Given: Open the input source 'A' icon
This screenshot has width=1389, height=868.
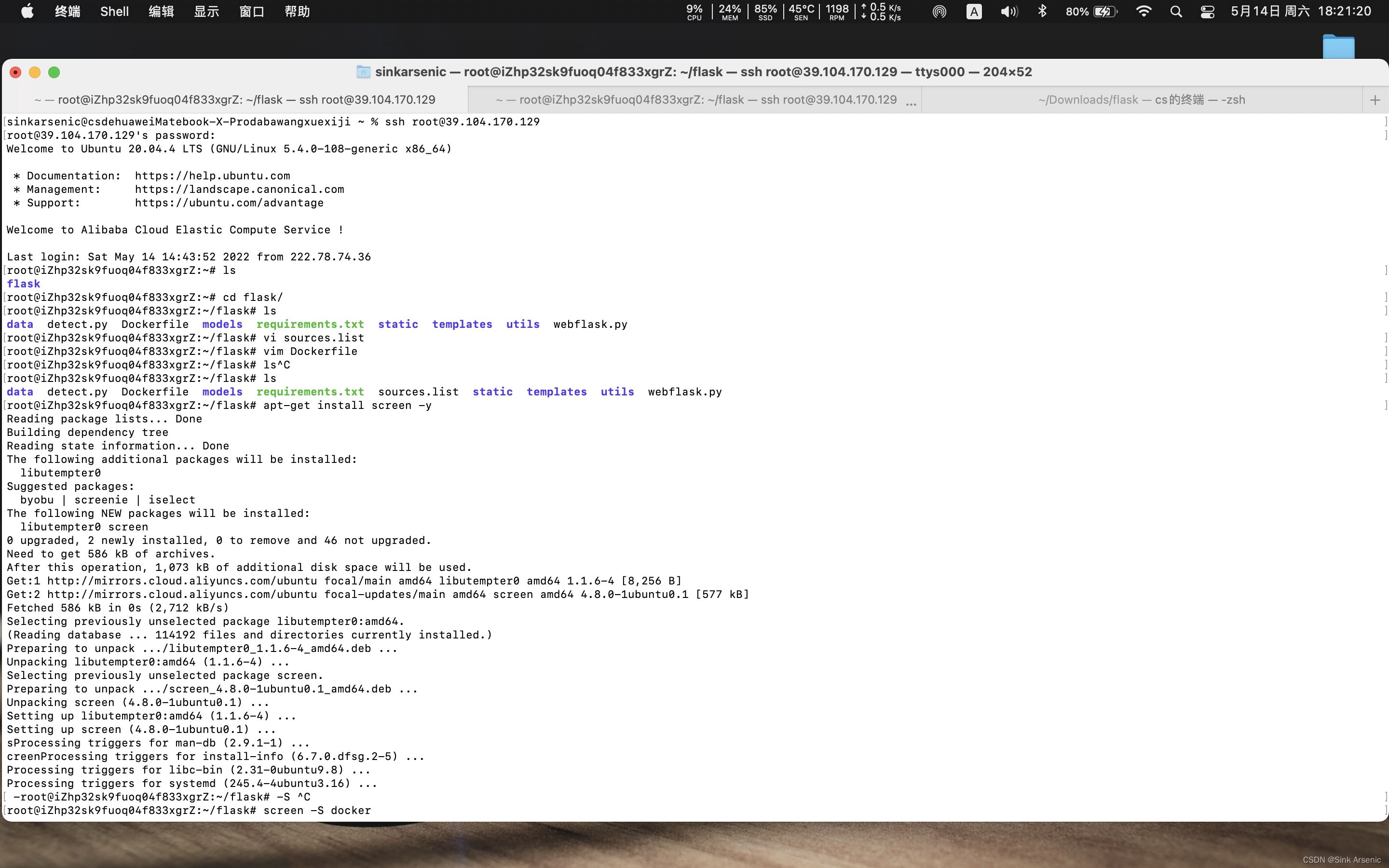Looking at the screenshot, I should pyautogui.click(x=973, y=12).
